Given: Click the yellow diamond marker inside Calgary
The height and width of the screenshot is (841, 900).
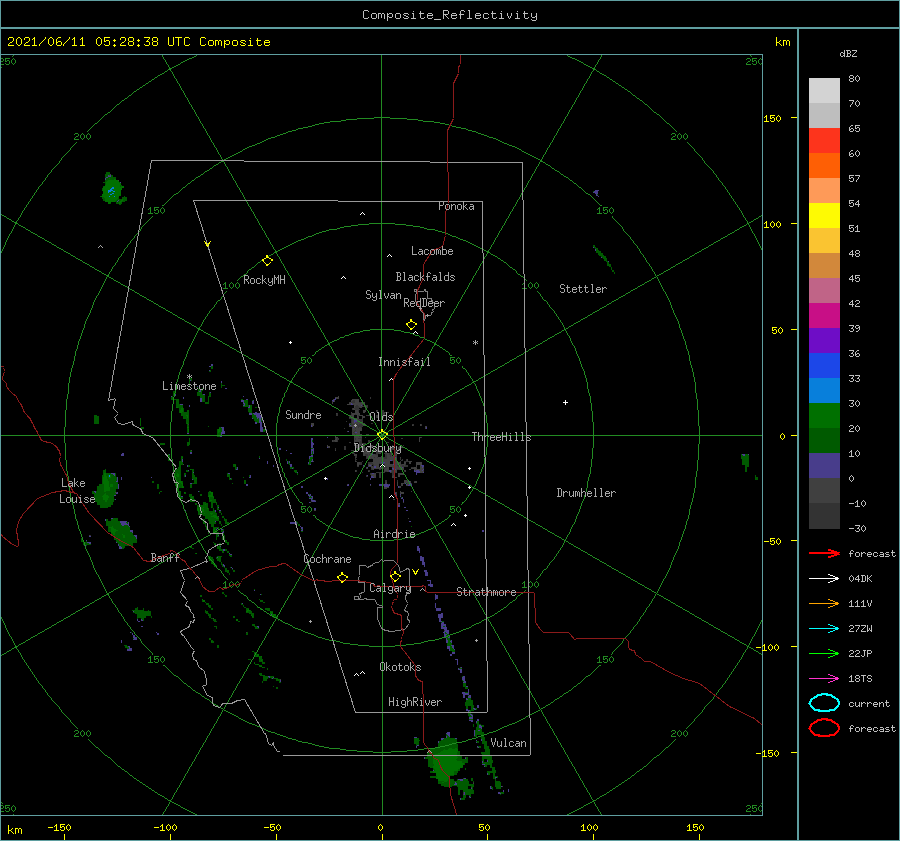Looking at the screenshot, I should 395,576.
